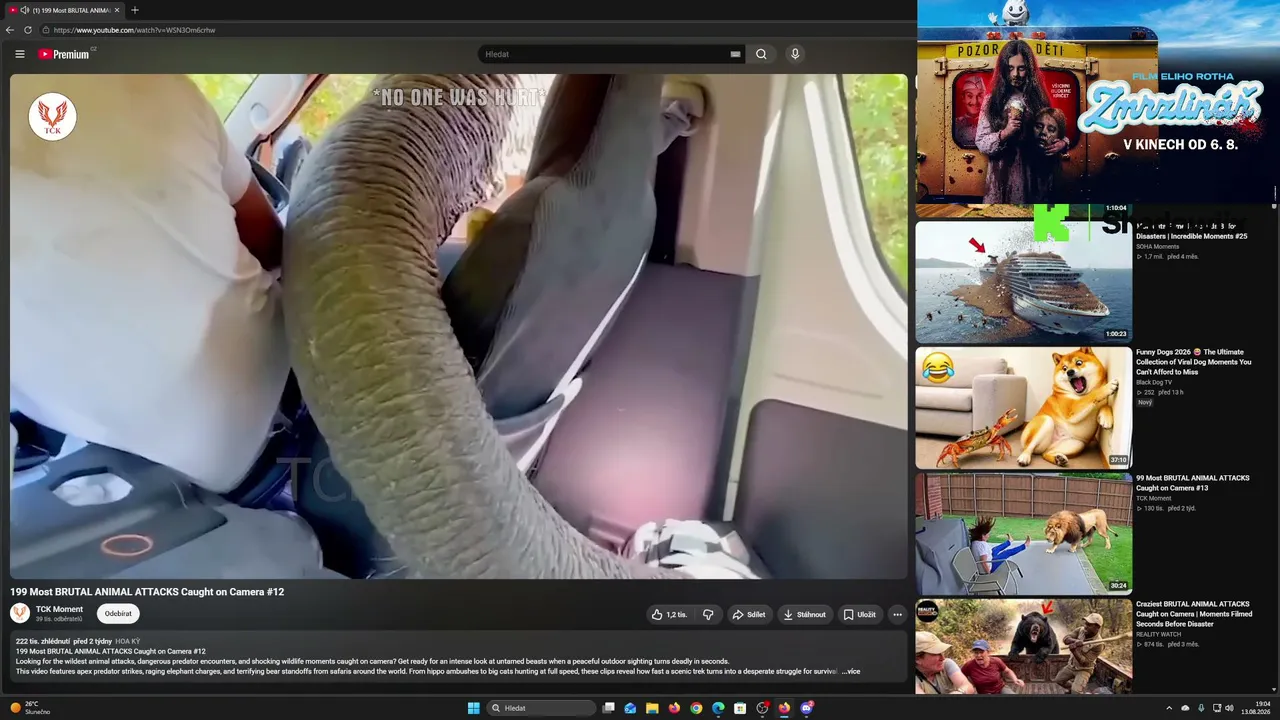Open the Windows Start menu
This screenshot has height=720, width=1280.
coord(473,708)
